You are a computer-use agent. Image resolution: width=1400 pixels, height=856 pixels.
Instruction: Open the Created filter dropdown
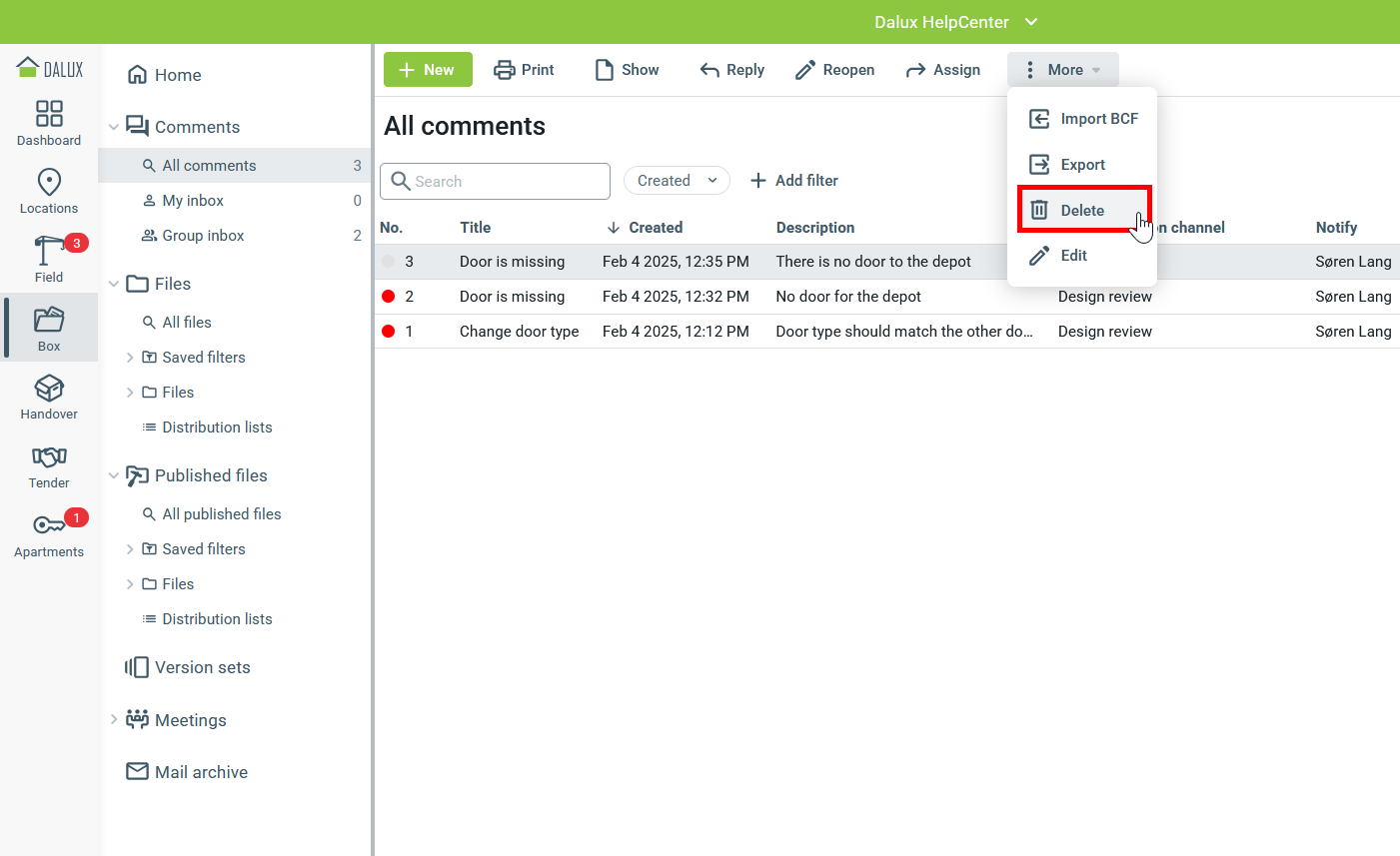677,181
